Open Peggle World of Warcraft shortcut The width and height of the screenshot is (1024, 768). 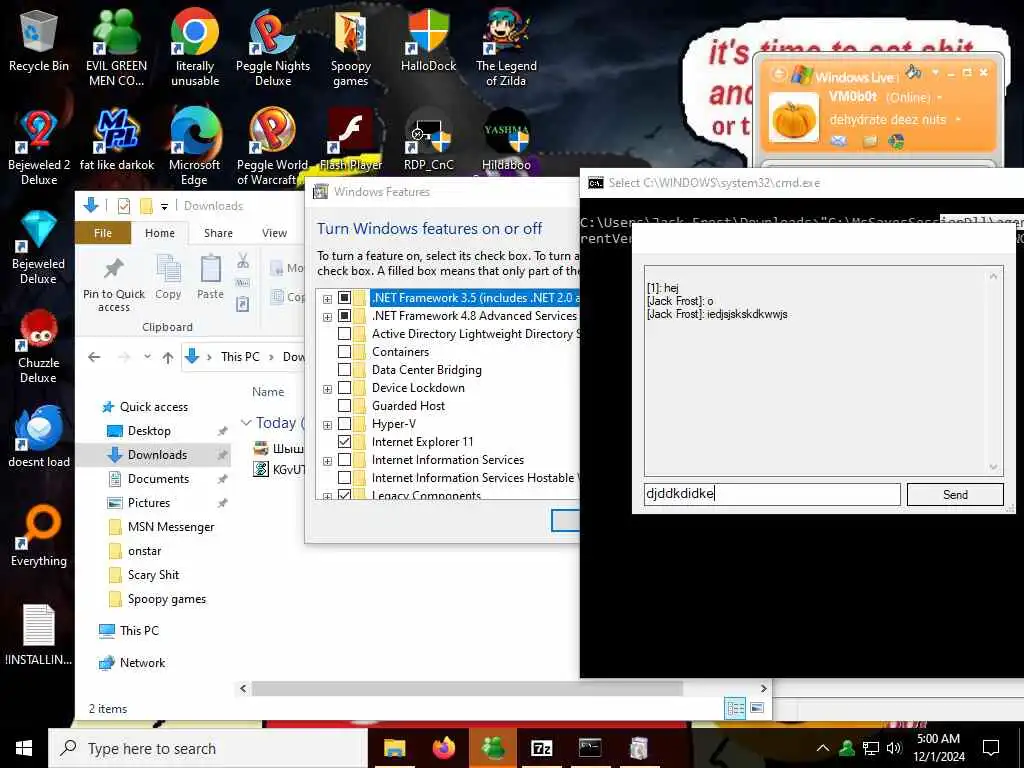pyautogui.click(x=272, y=147)
